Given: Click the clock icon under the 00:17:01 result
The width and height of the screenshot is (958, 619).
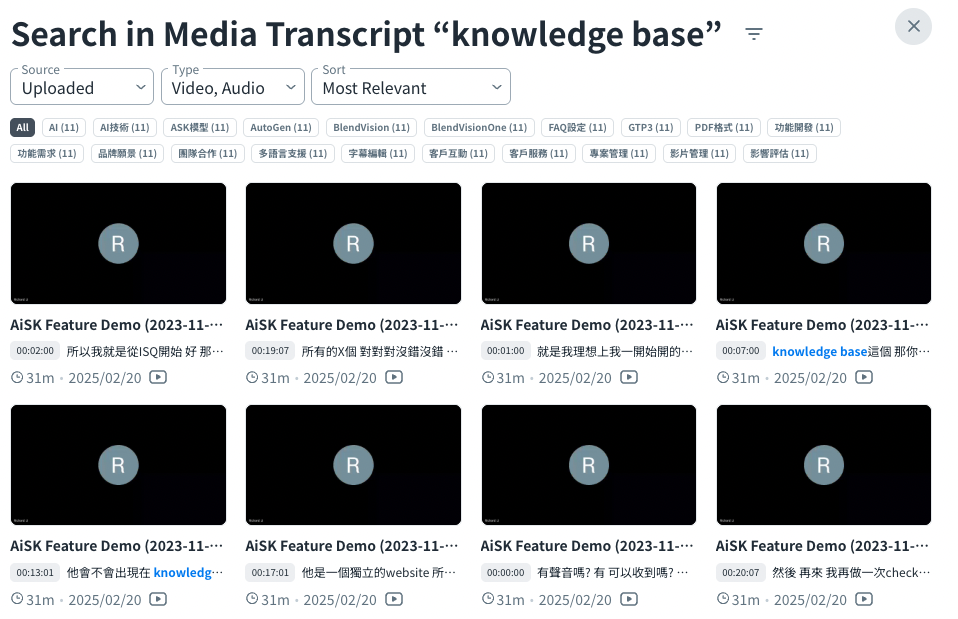Looking at the screenshot, I should tap(252, 599).
